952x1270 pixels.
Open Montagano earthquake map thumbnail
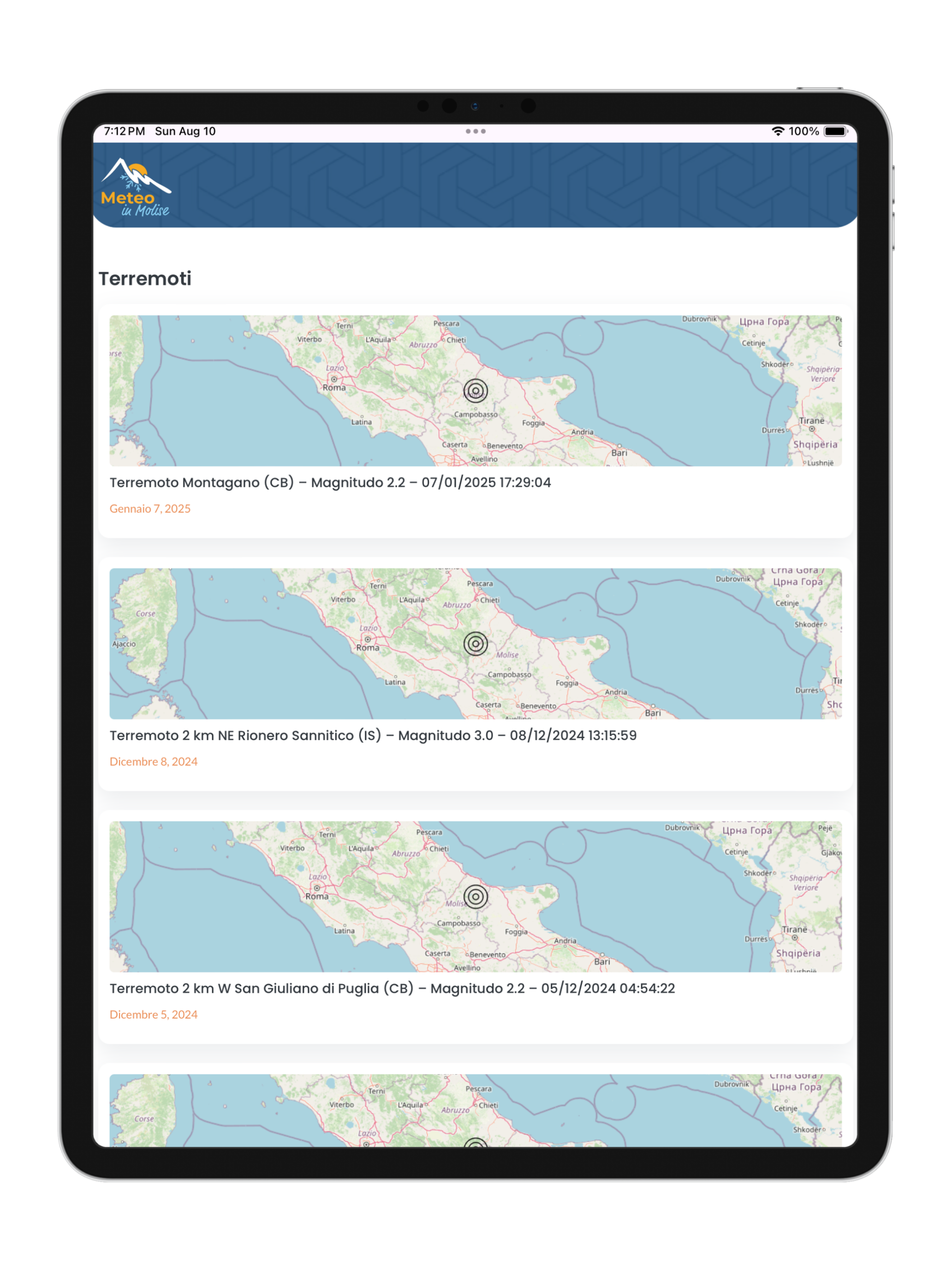(475, 390)
